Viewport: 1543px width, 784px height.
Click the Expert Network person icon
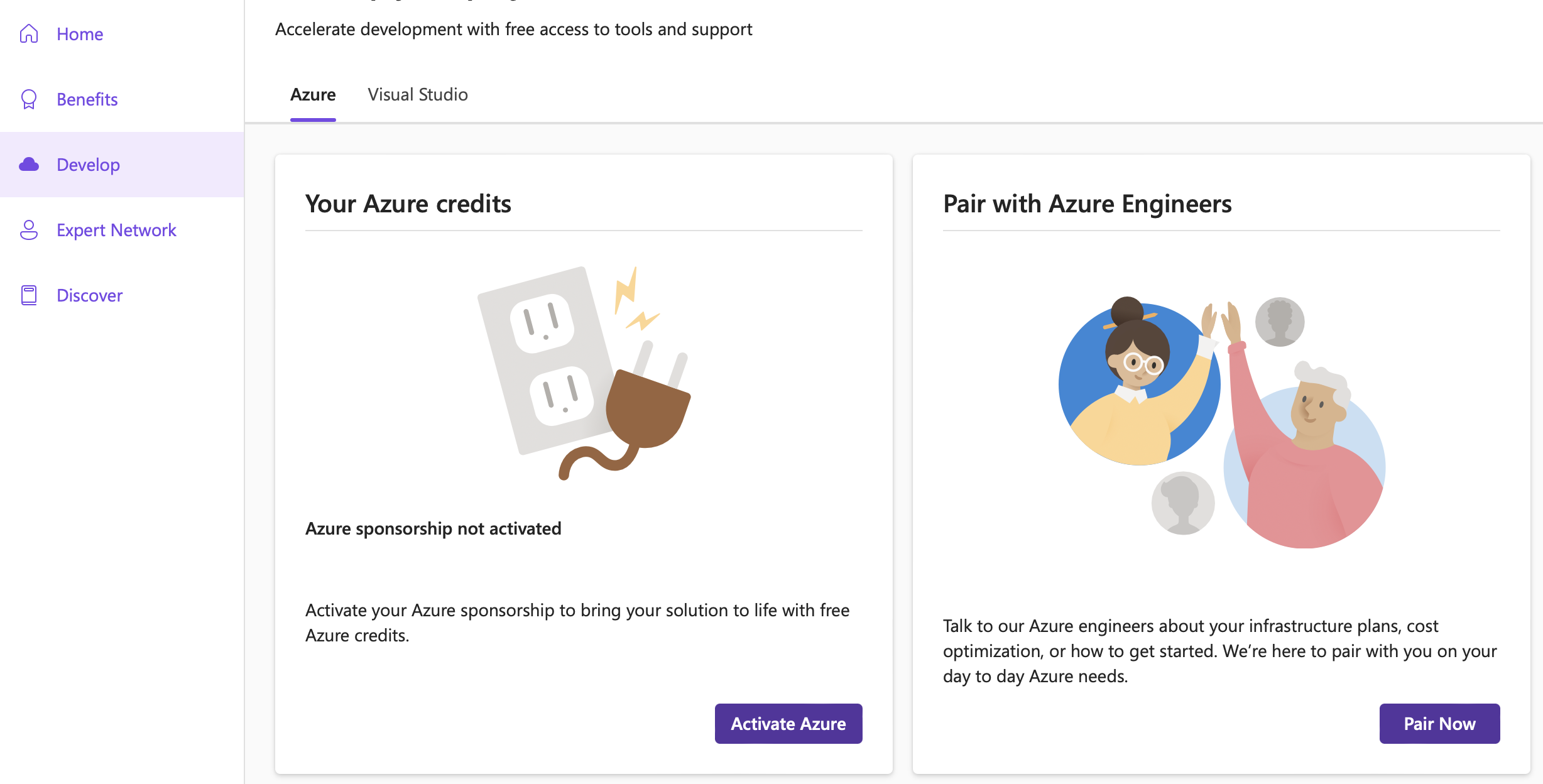[x=28, y=230]
